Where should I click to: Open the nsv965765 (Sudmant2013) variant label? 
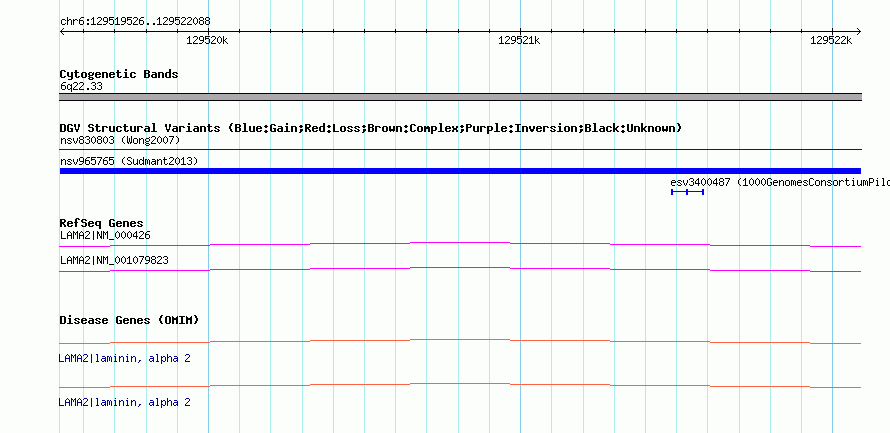[x=129, y=162]
